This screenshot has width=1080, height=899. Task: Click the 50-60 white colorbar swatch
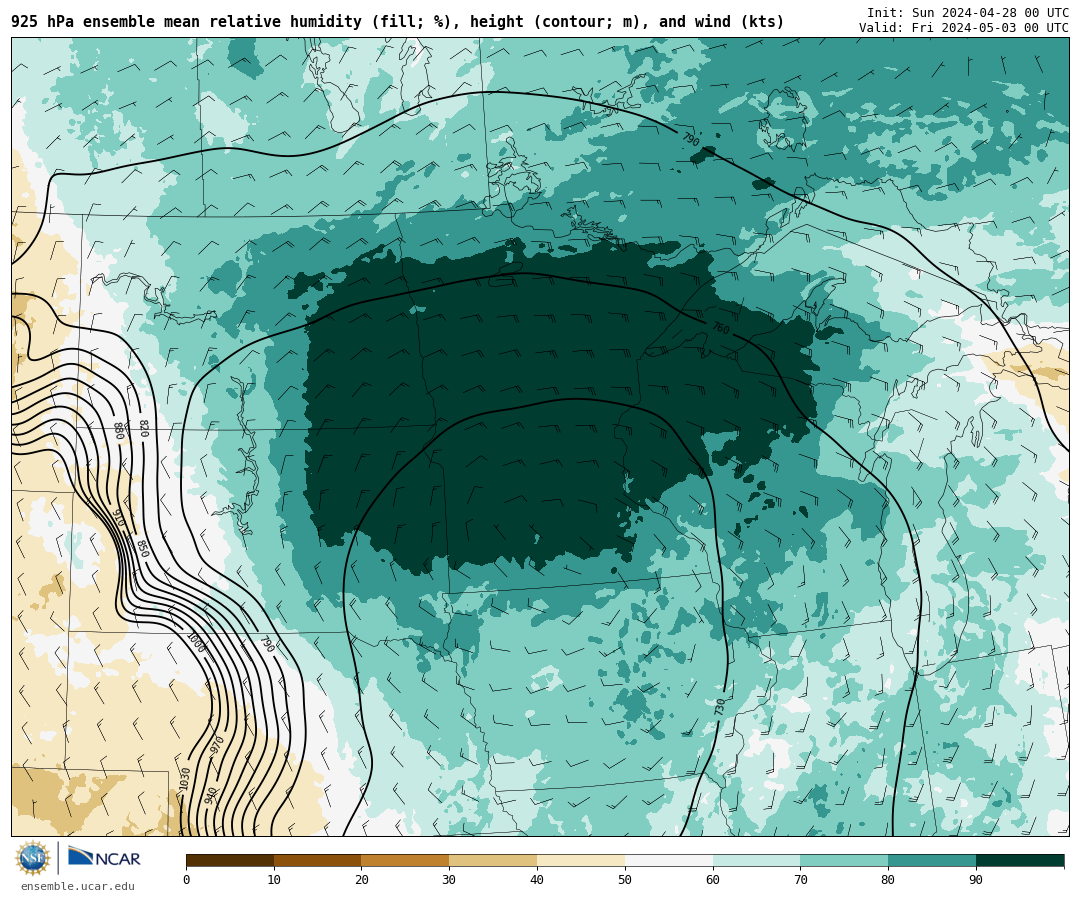[669, 860]
